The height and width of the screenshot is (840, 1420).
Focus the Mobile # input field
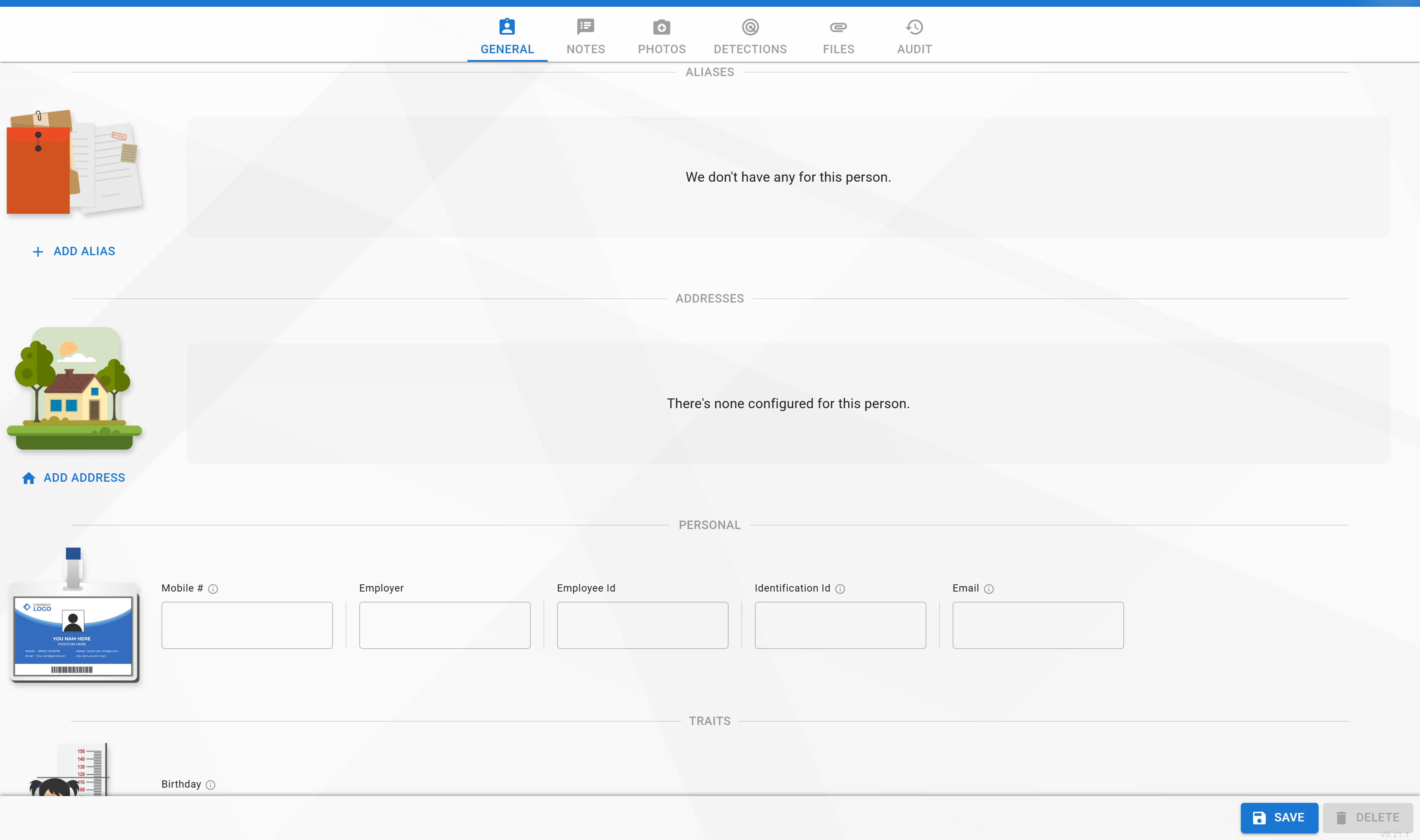tap(247, 625)
